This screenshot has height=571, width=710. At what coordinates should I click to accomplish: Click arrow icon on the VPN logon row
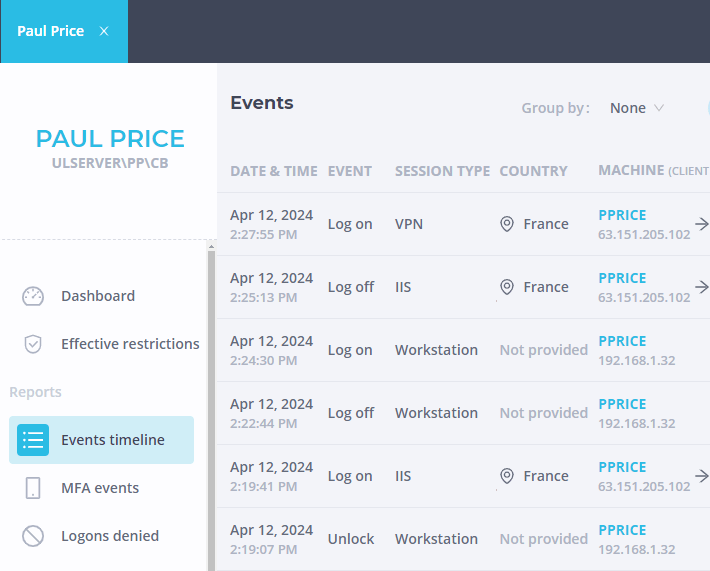[701, 224]
